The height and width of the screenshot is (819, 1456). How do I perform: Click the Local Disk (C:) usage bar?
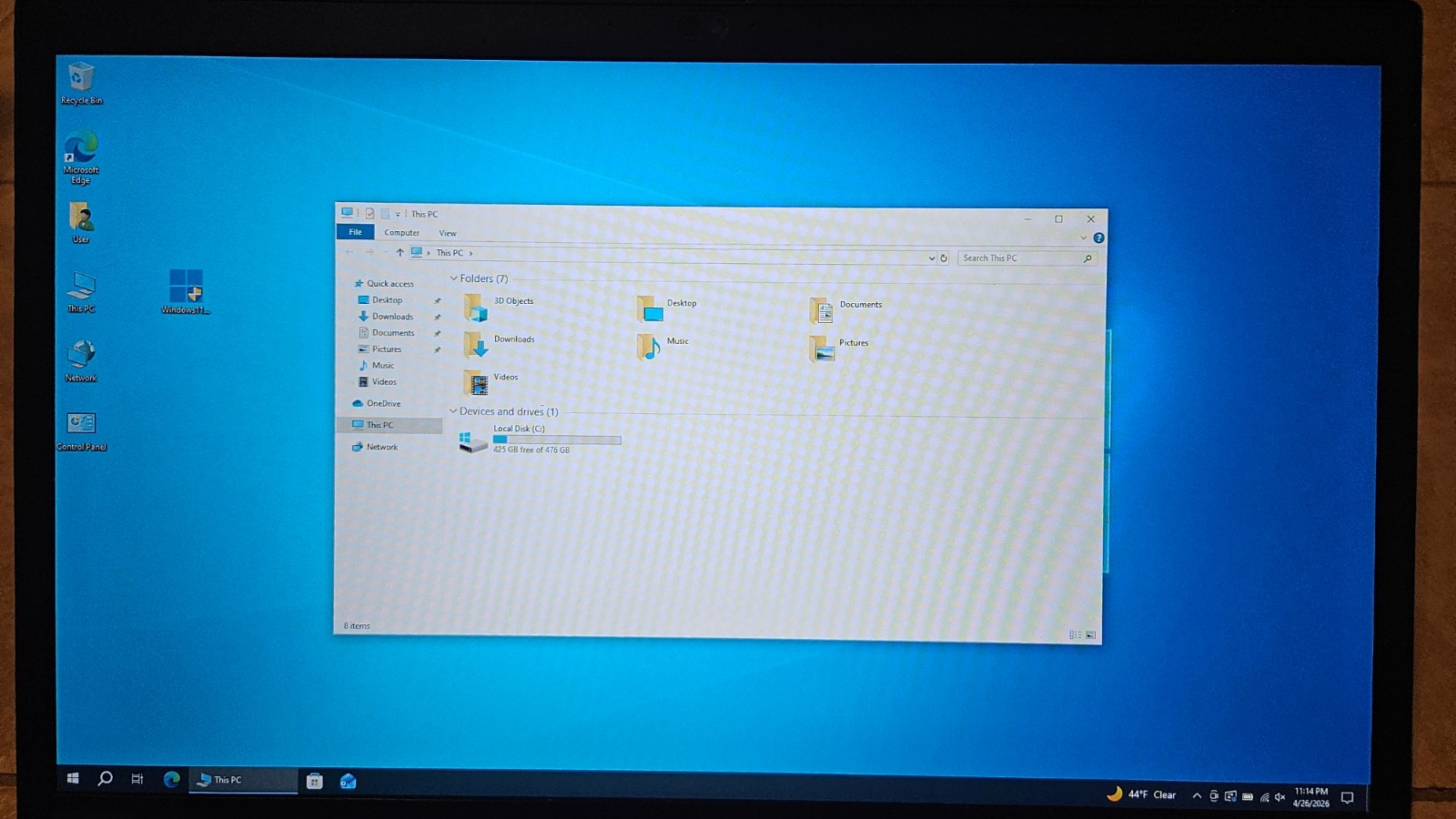(x=557, y=440)
